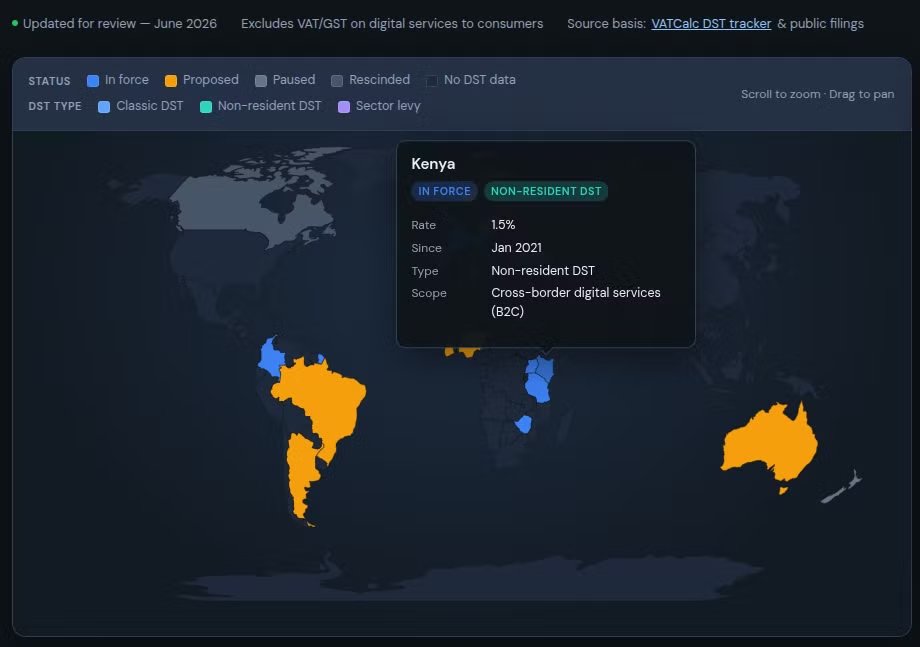The width and height of the screenshot is (920, 647).
Task: Click the Excludes VAT/GST note text
Action: coord(392,23)
